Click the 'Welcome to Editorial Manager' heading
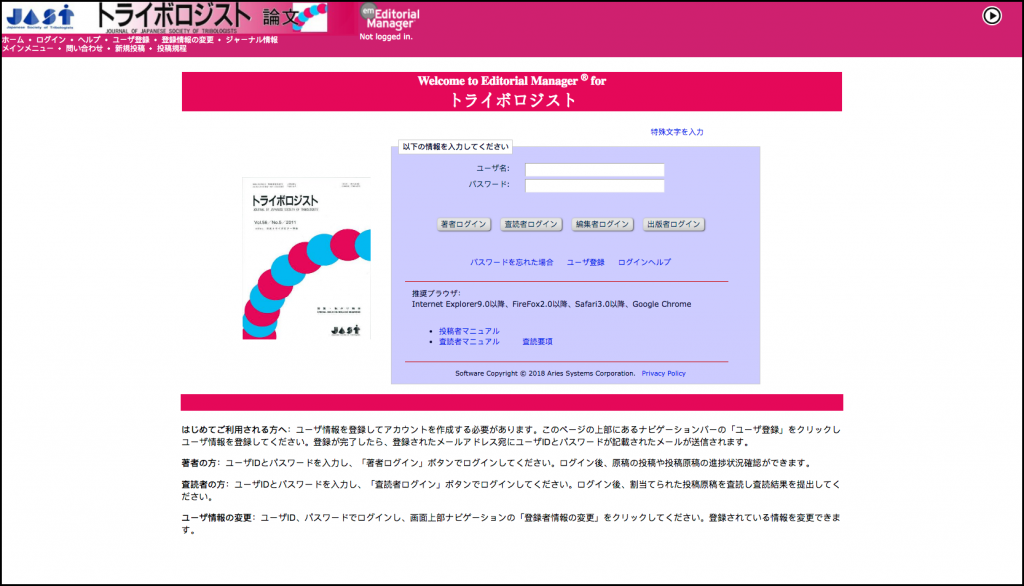The width and height of the screenshot is (1024, 586). (x=512, y=81)
